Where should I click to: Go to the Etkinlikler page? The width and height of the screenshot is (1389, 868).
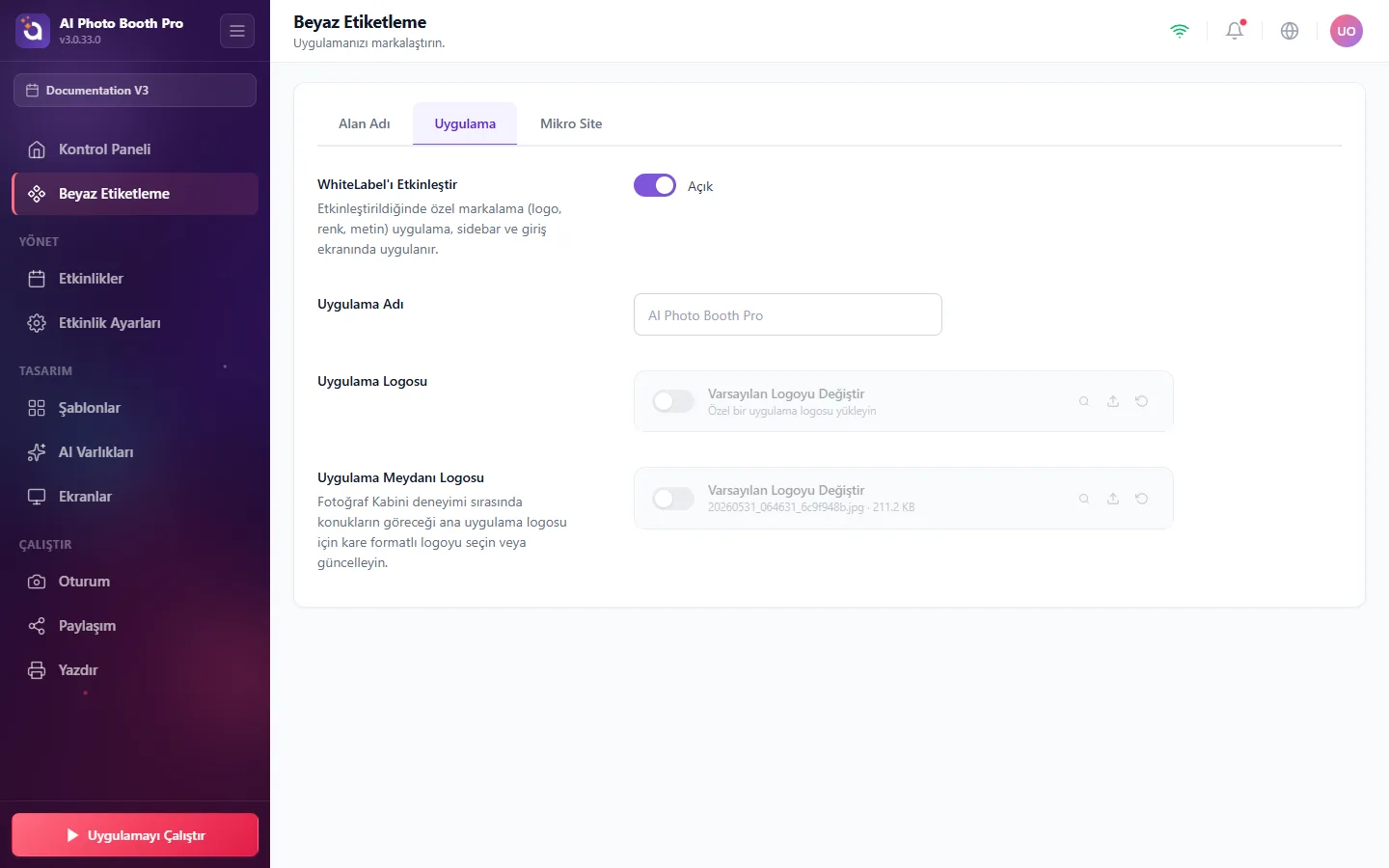135,279
